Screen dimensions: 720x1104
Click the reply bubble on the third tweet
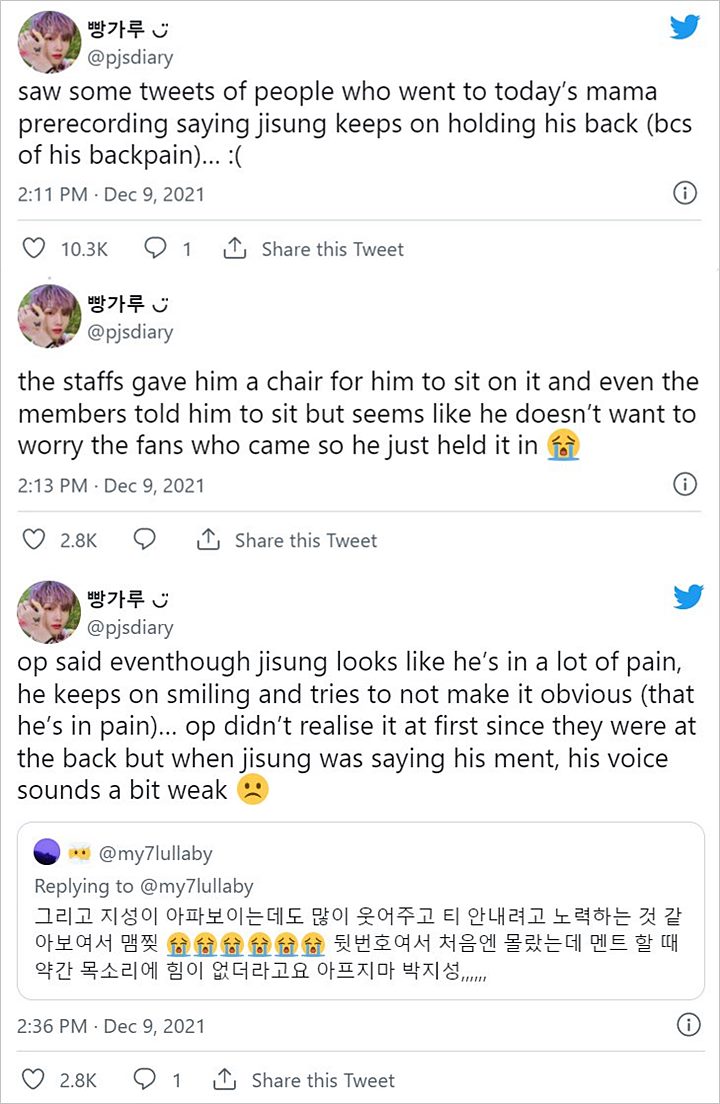pos(144,1080)
